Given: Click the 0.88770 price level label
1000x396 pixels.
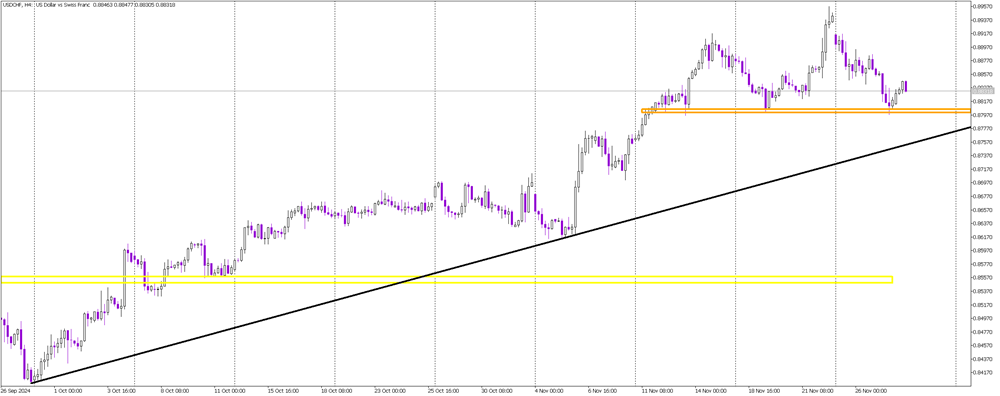Looking at the screenshot, I should (984, 61).
